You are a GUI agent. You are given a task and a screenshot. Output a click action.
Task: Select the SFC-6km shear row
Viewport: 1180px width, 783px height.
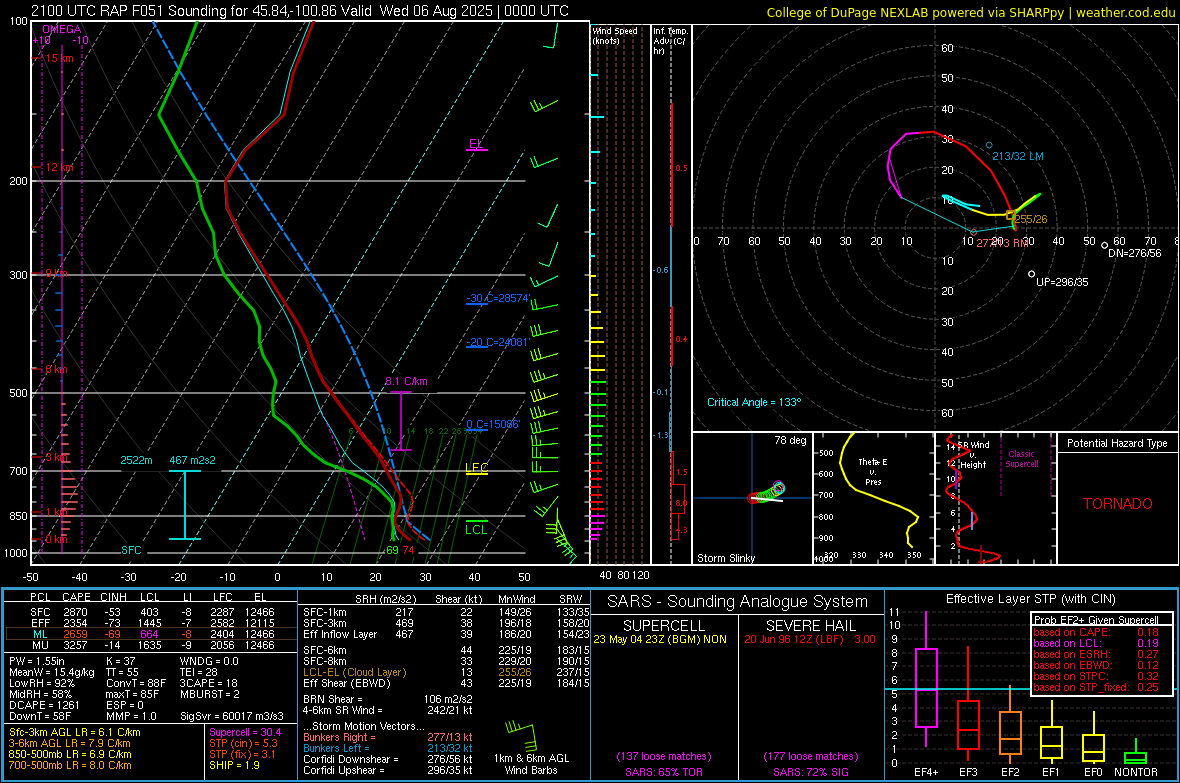446,650
